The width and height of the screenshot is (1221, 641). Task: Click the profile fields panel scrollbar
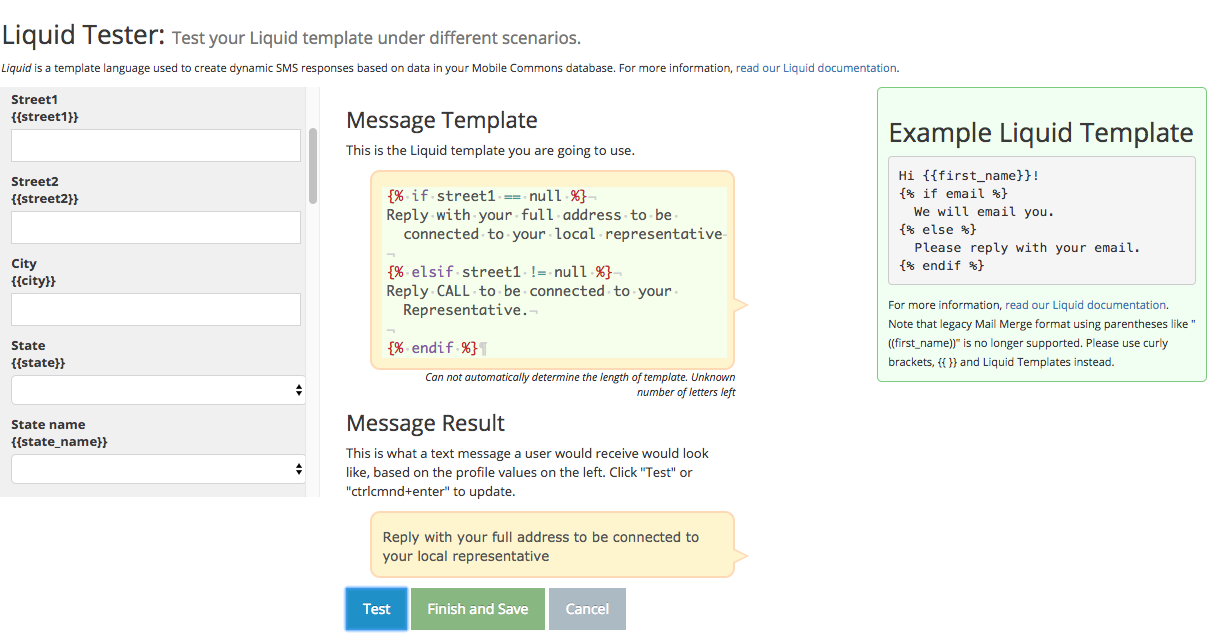(x=313, y=165)
